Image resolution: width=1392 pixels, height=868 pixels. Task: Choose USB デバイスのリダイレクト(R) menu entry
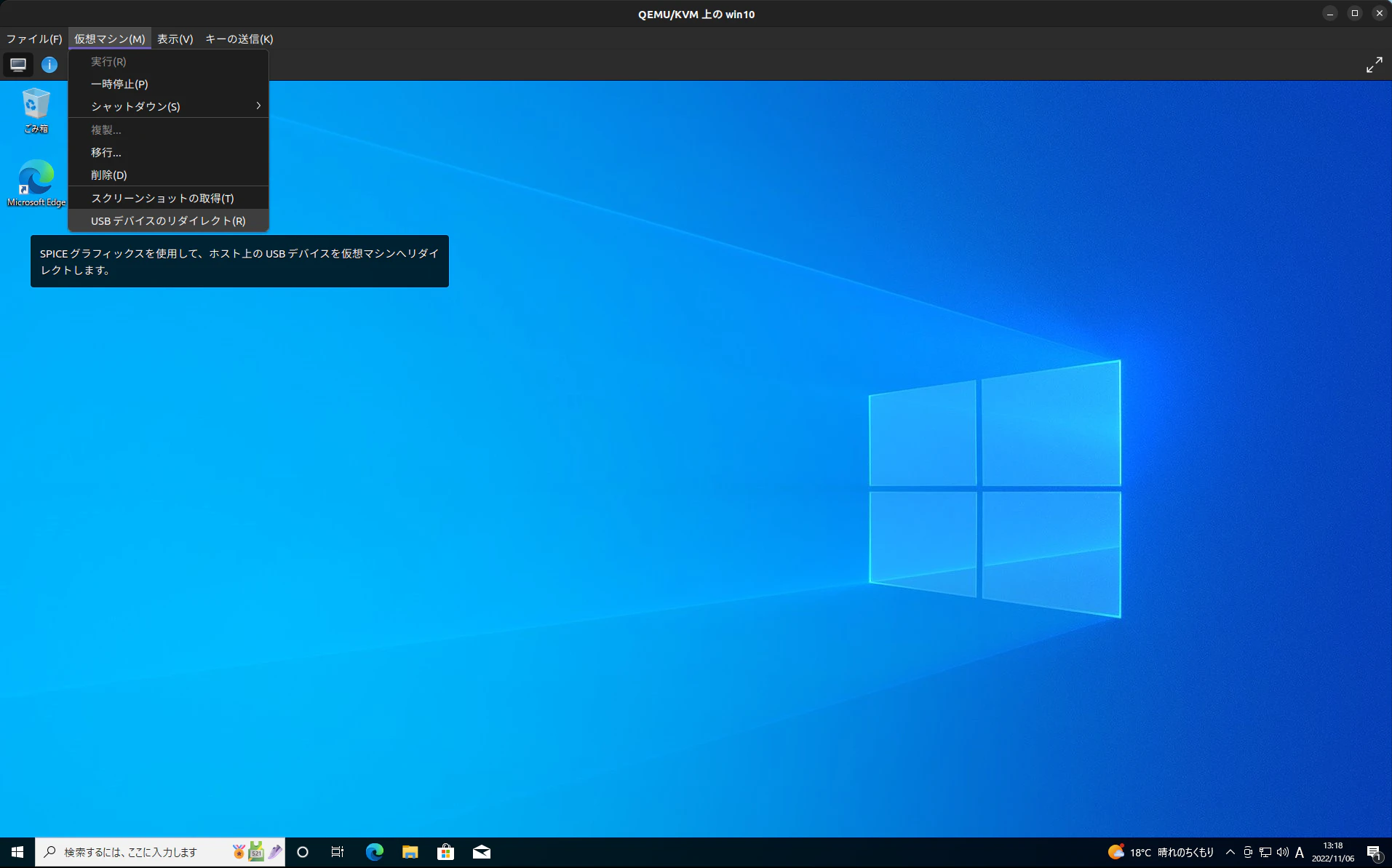[x=168, y=220]
